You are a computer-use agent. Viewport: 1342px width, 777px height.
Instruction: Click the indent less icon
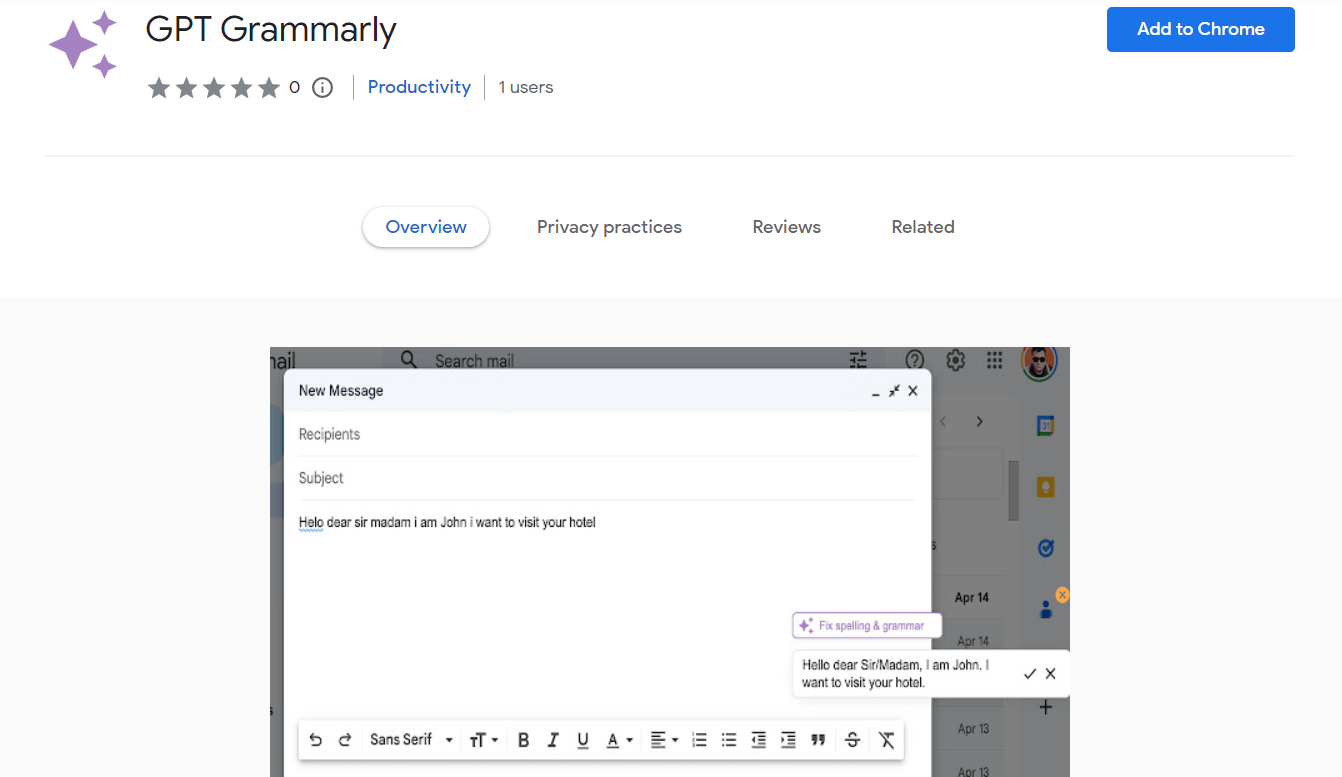coord(759,740)
